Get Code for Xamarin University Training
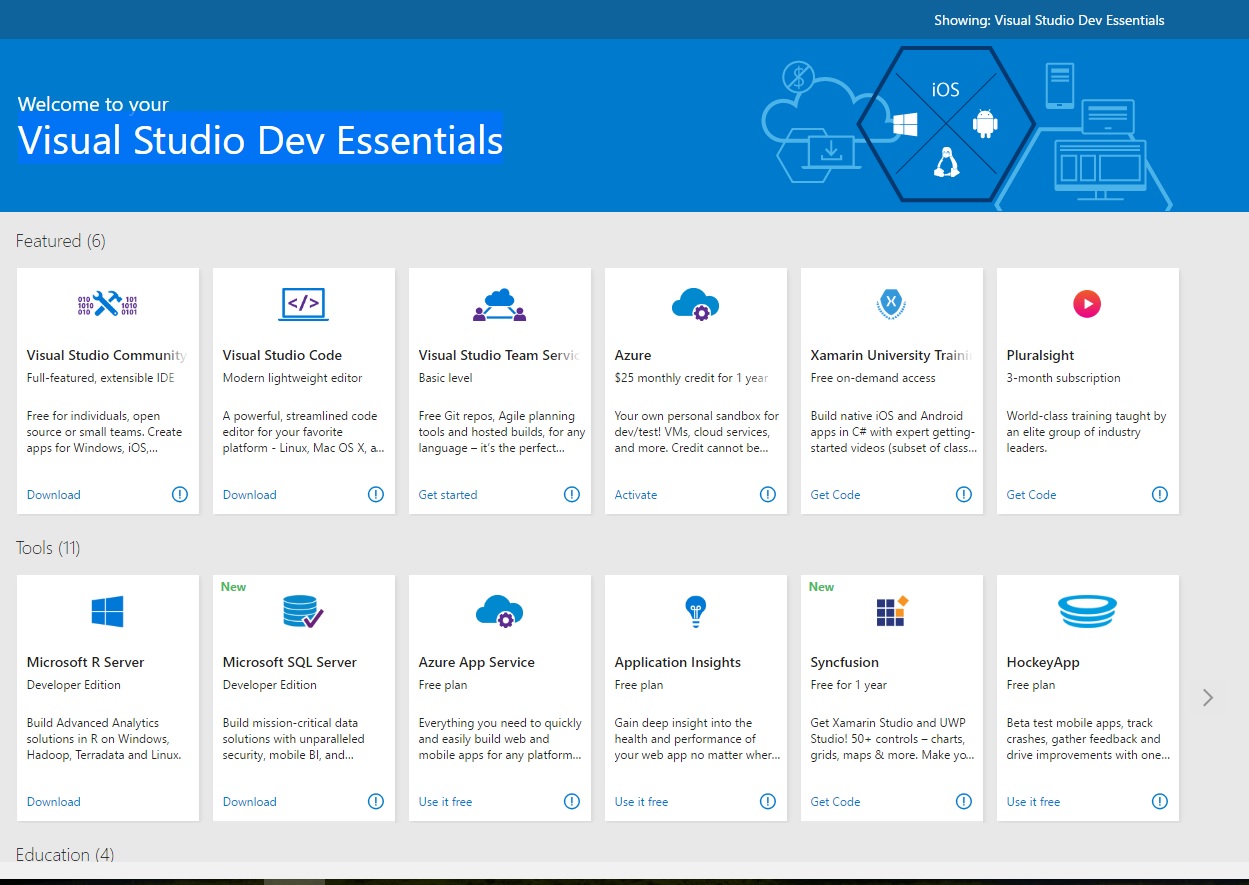 [x=836, y=495]
